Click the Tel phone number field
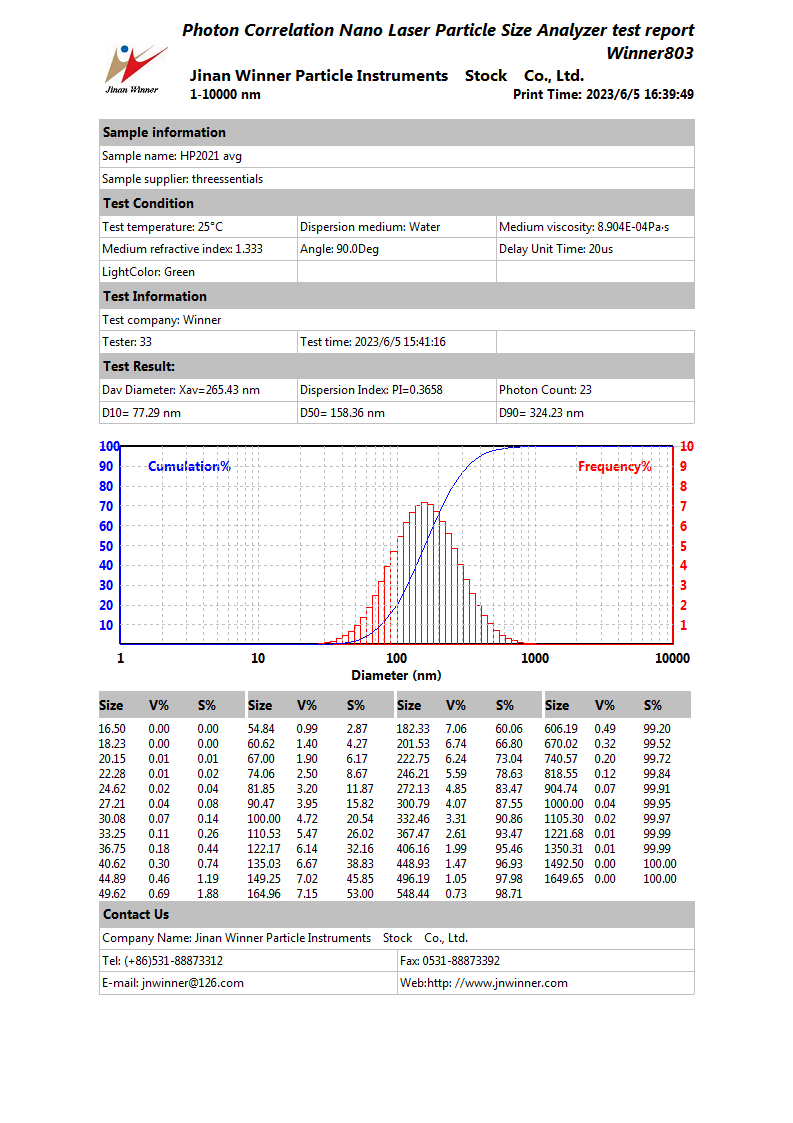This screenshot has height=1123, width=793. click(163, 960)
